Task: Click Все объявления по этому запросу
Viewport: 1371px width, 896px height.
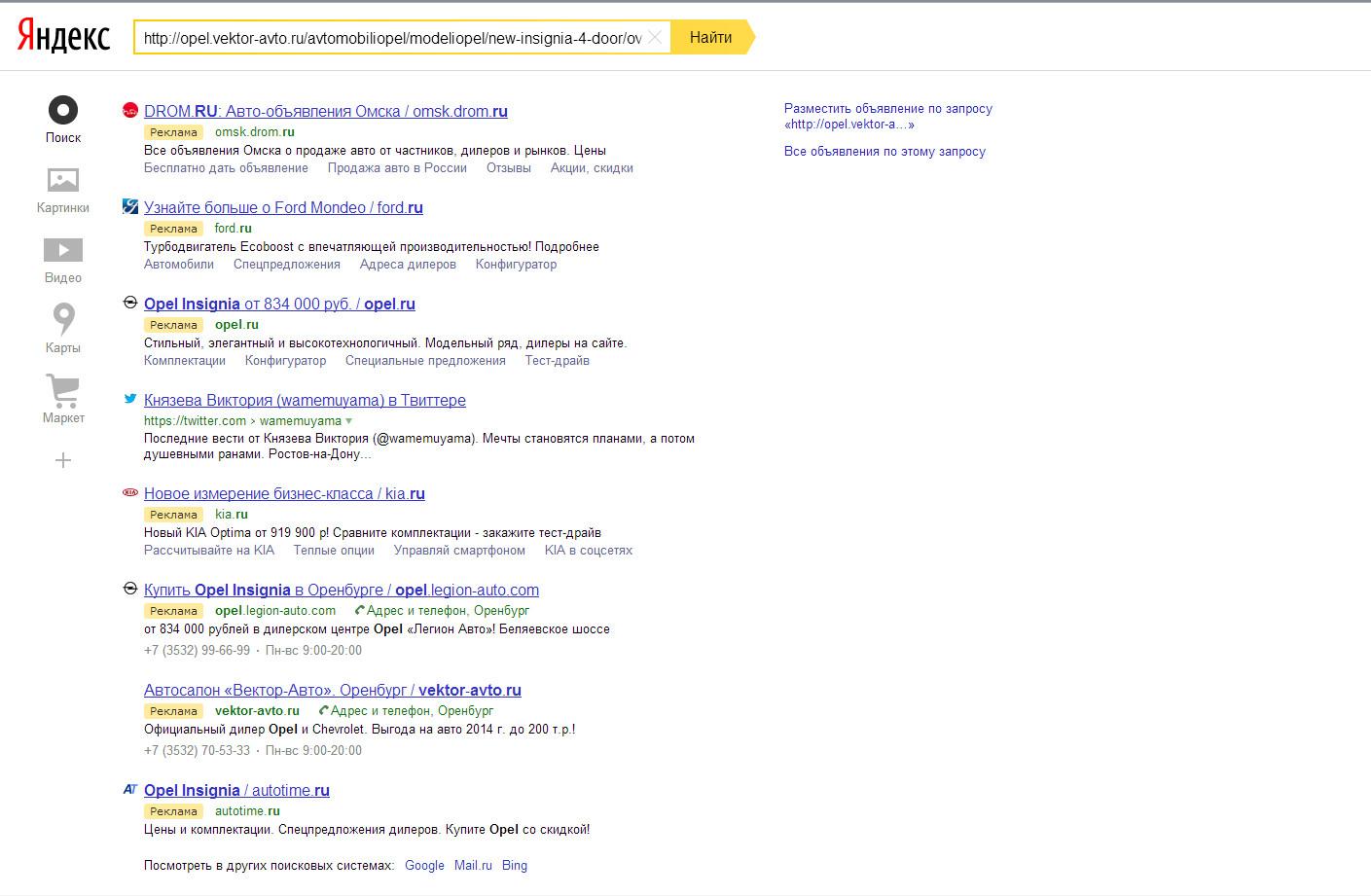Action: [x=884, y=152]
